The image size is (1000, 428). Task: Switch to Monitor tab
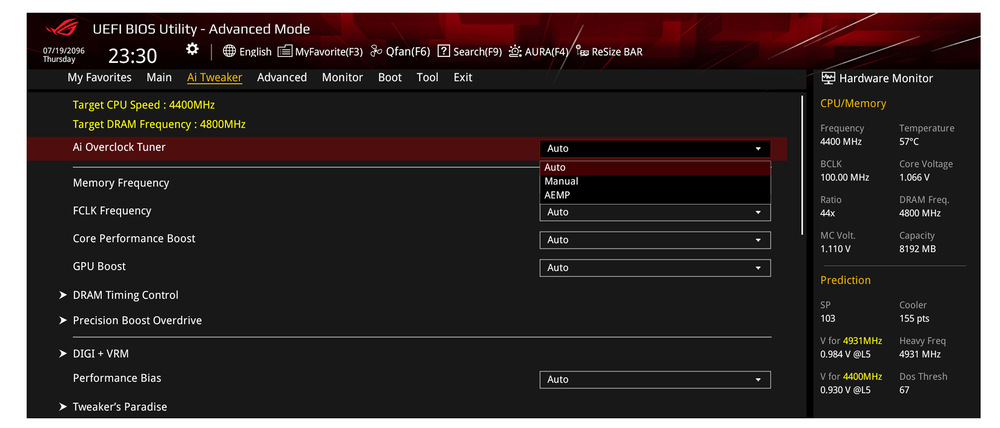pyautogui.click(x=342, y=77)
